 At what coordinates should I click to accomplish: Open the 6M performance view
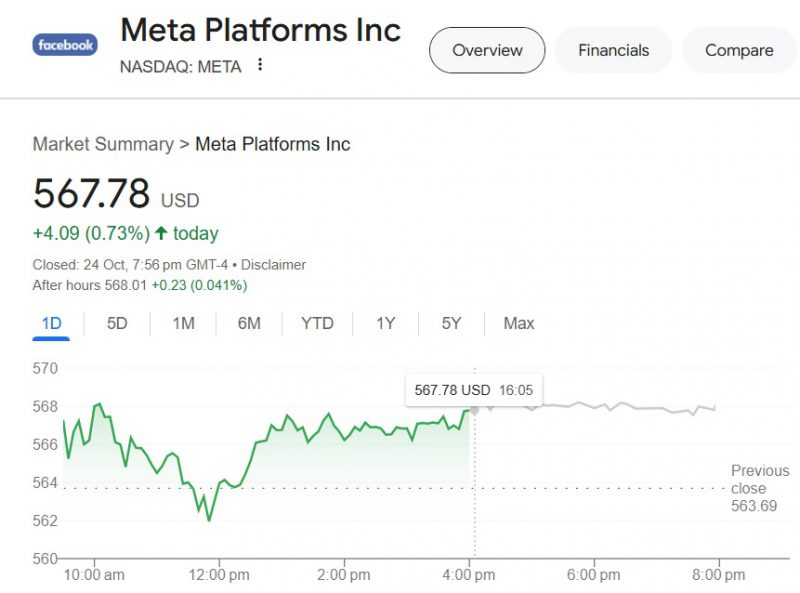(248, 323)
